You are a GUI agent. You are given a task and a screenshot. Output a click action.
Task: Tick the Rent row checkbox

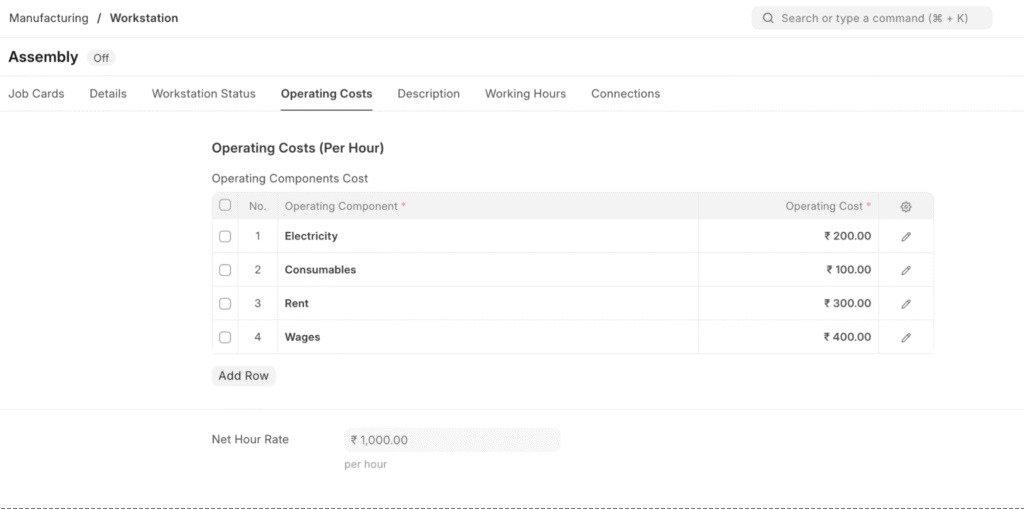(x=225, y=304)
